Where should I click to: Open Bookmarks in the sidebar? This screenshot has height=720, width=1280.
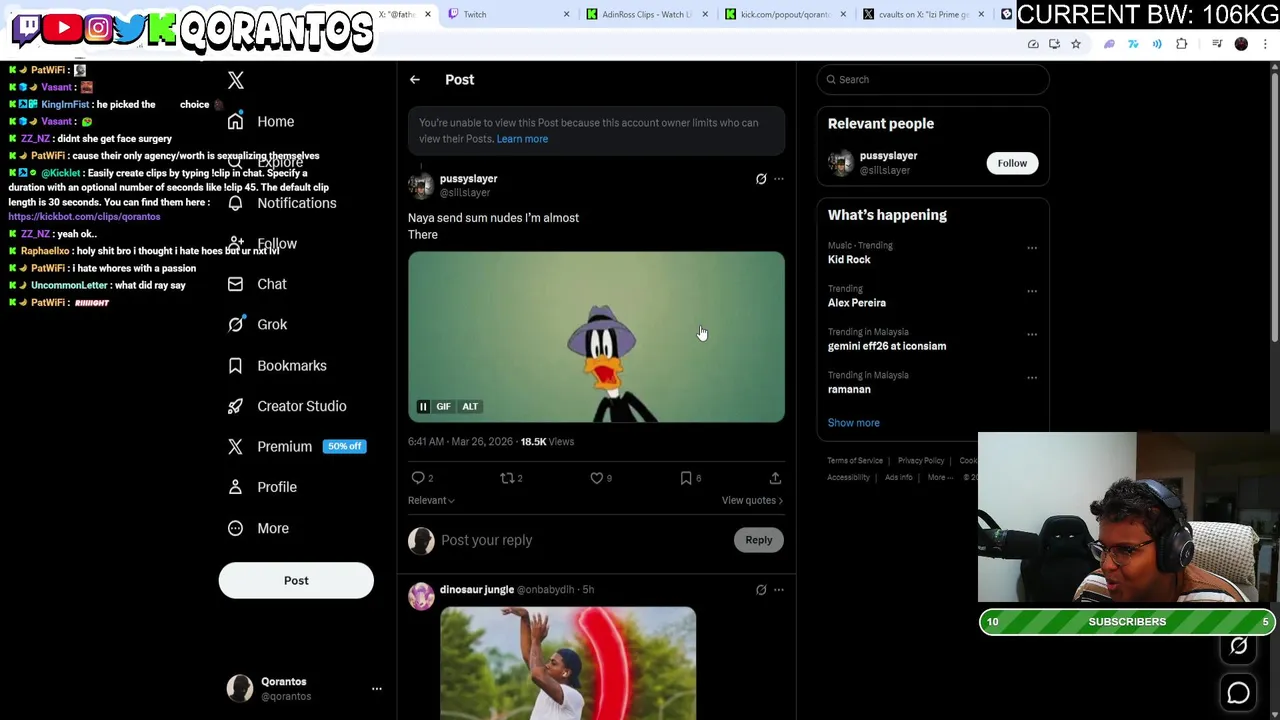click(x=276, y=365)
